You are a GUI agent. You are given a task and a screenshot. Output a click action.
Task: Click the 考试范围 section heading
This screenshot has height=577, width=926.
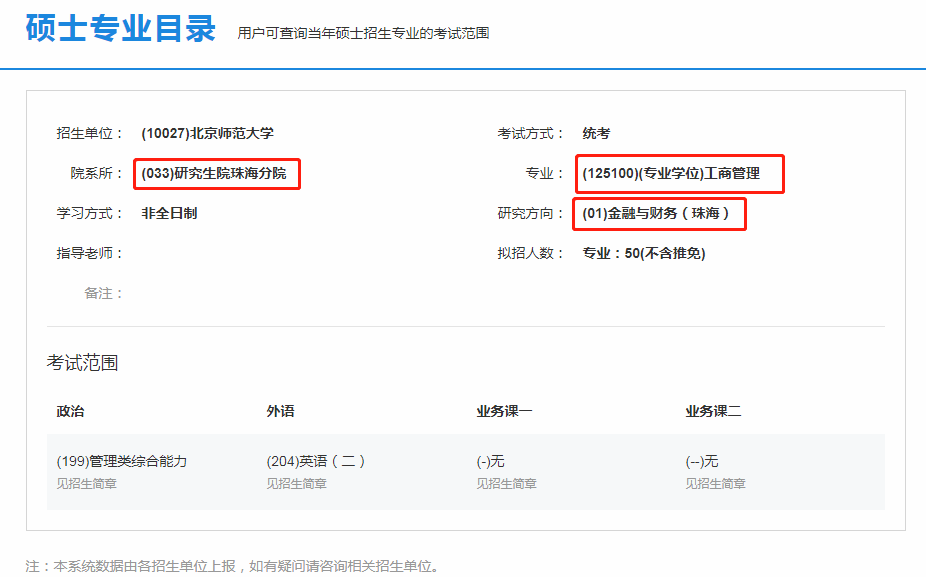(x=82, y=363)
